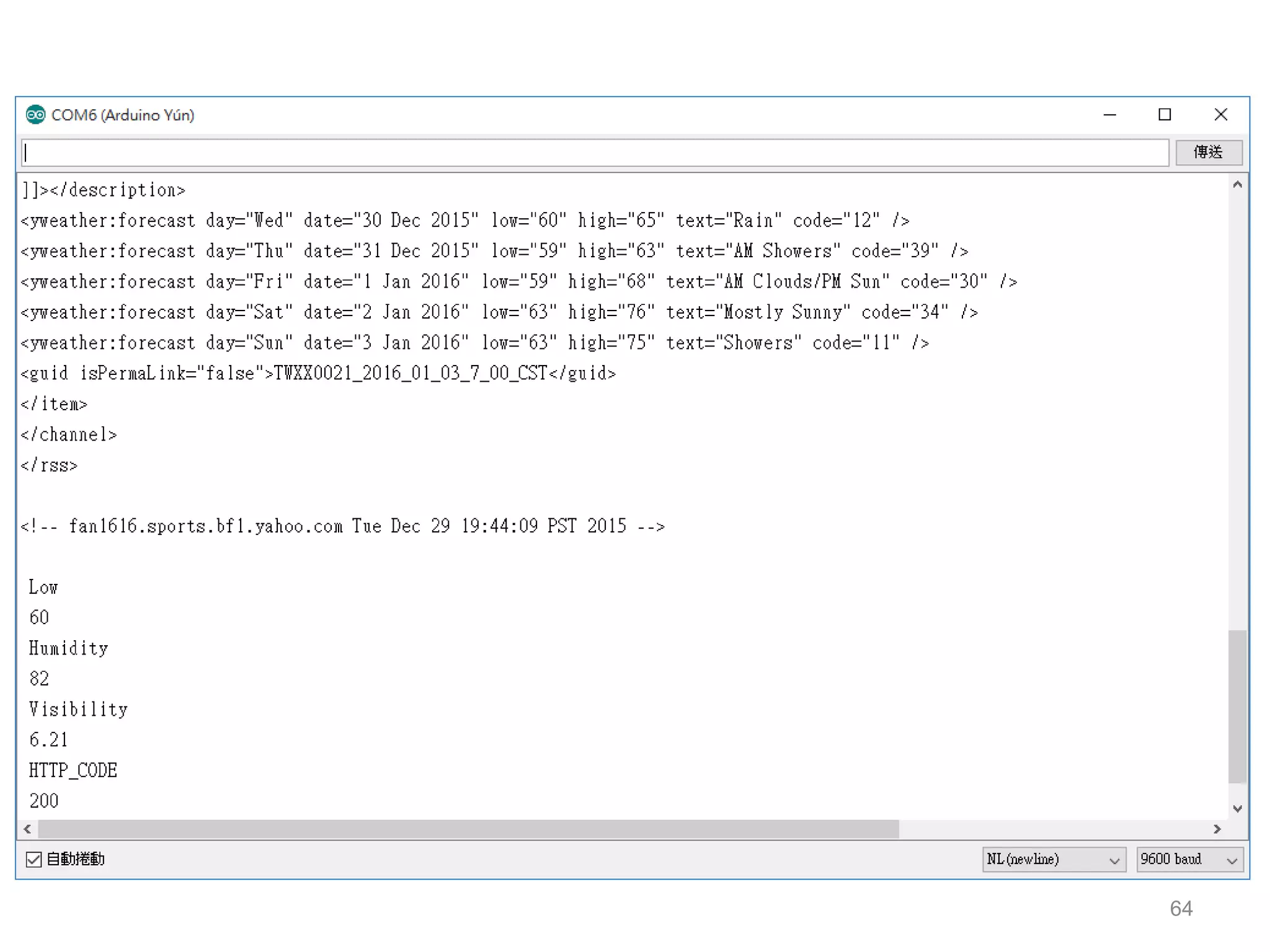Click the Humidity output line

tap(69, 648)
